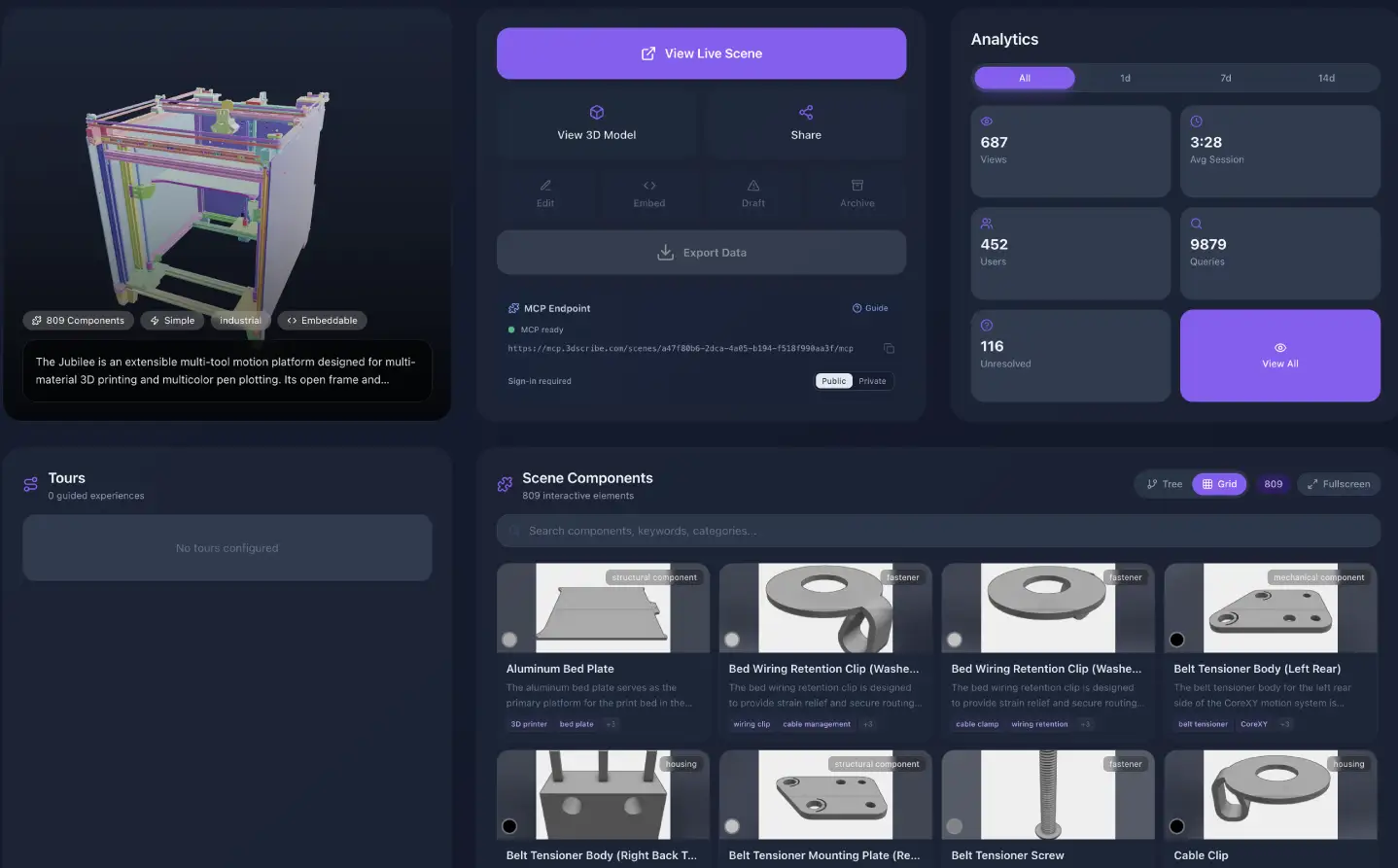Click the Simple tag chip
The width and height of the screenshot is (1398, 868).
[172, 321]
